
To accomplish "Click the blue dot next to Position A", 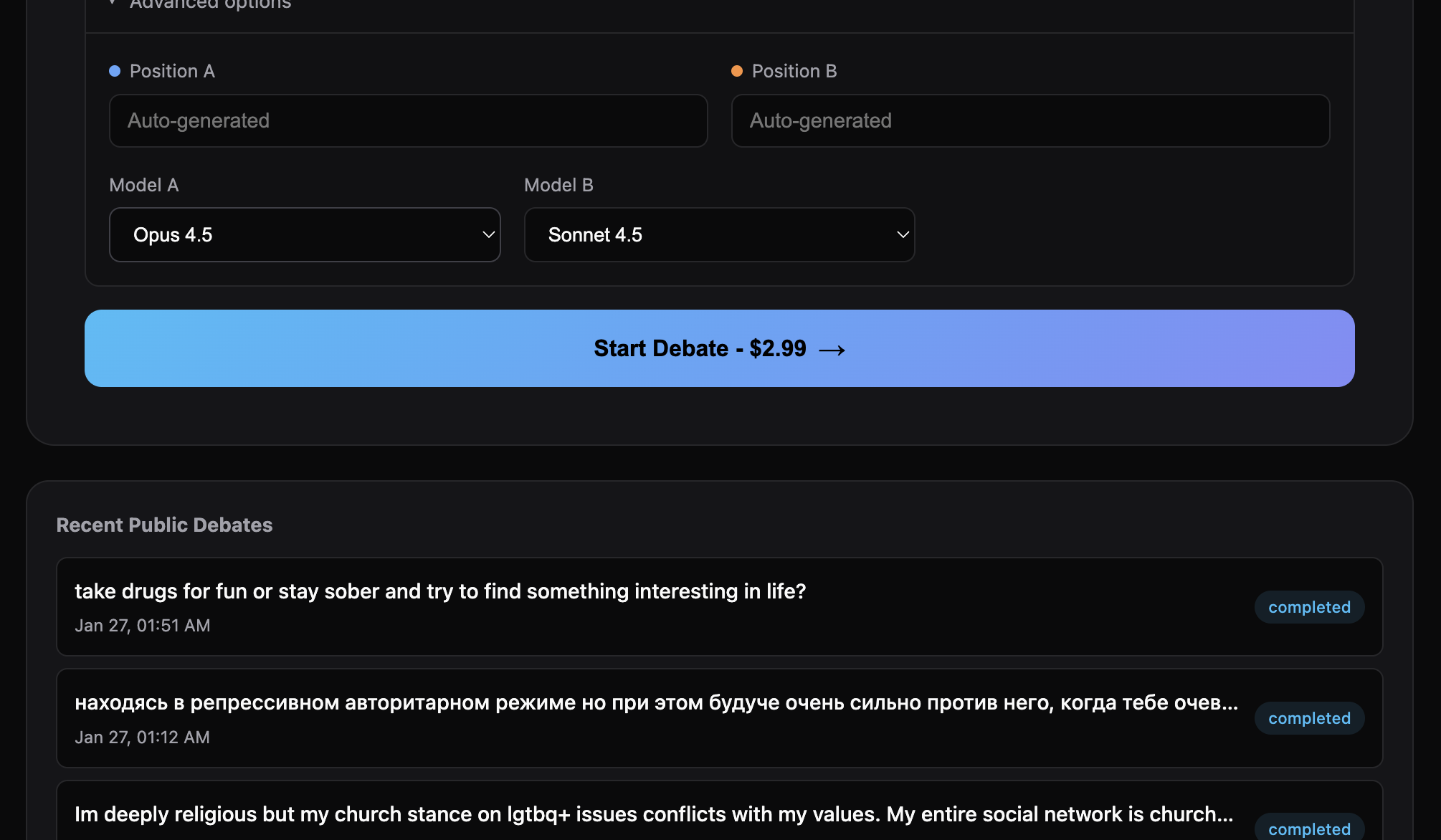I will pos(115,70).
